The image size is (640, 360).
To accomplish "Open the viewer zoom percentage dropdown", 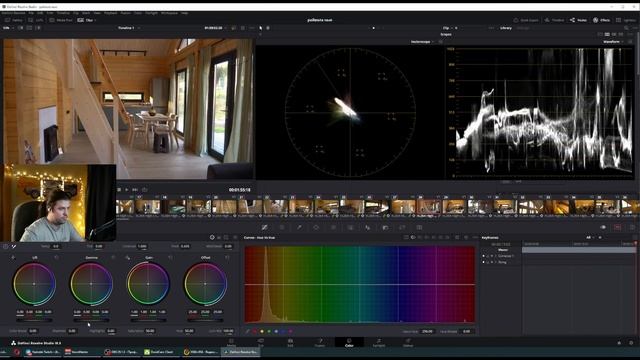I will pos(8,28).
